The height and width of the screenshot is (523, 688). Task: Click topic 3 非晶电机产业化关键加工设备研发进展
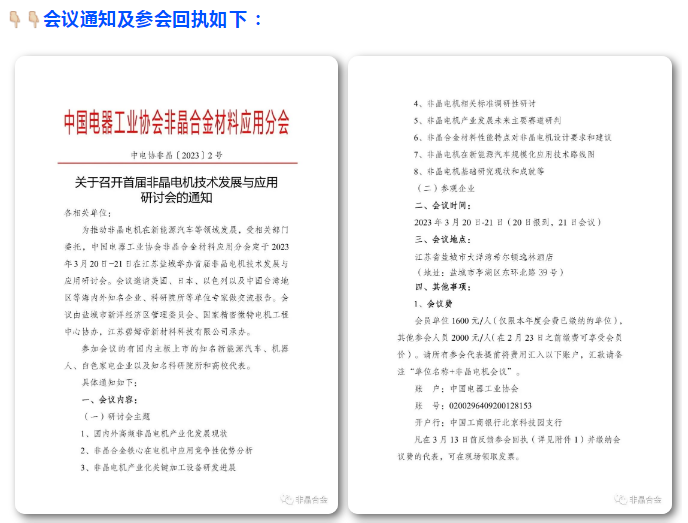pos(158,468)
